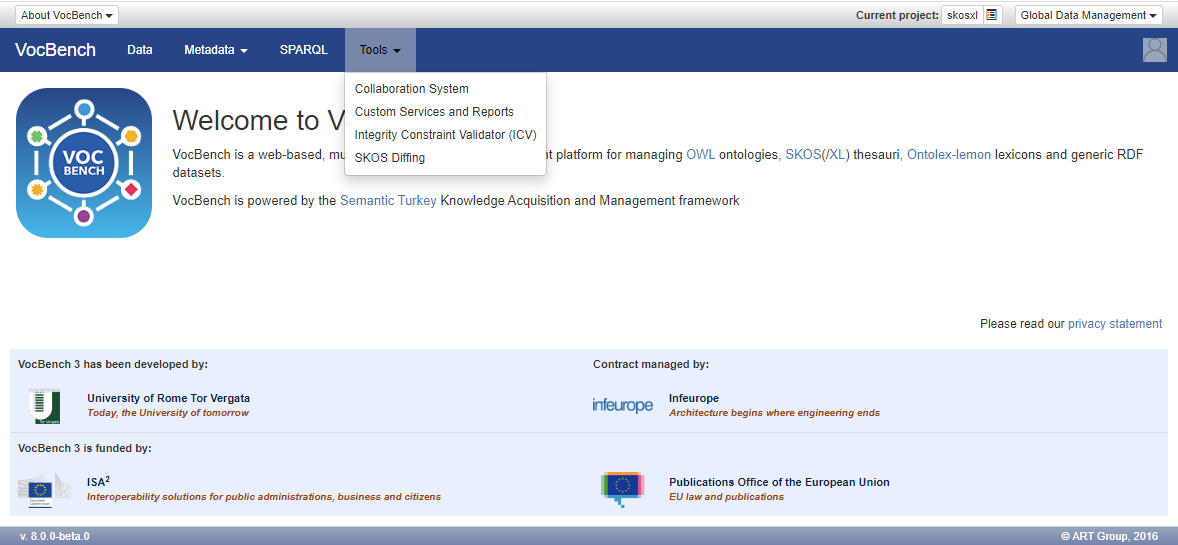Expand the About VocBench dropdown
The width and height of the screenshot is (1178, 545).
[x=67, y=15]
